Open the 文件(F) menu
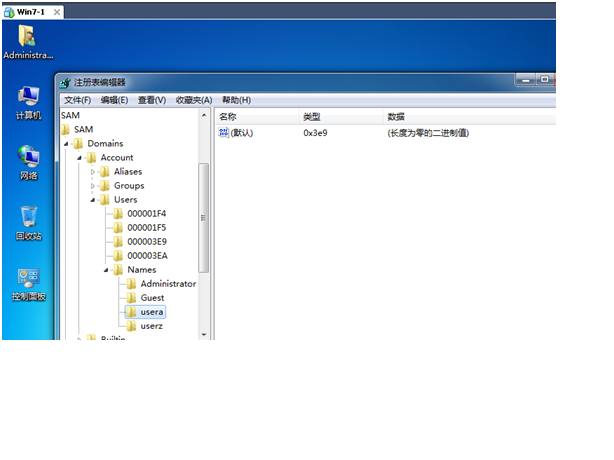Image resolution: width=614 pixels, height=460 pixels. pos(77,100)
